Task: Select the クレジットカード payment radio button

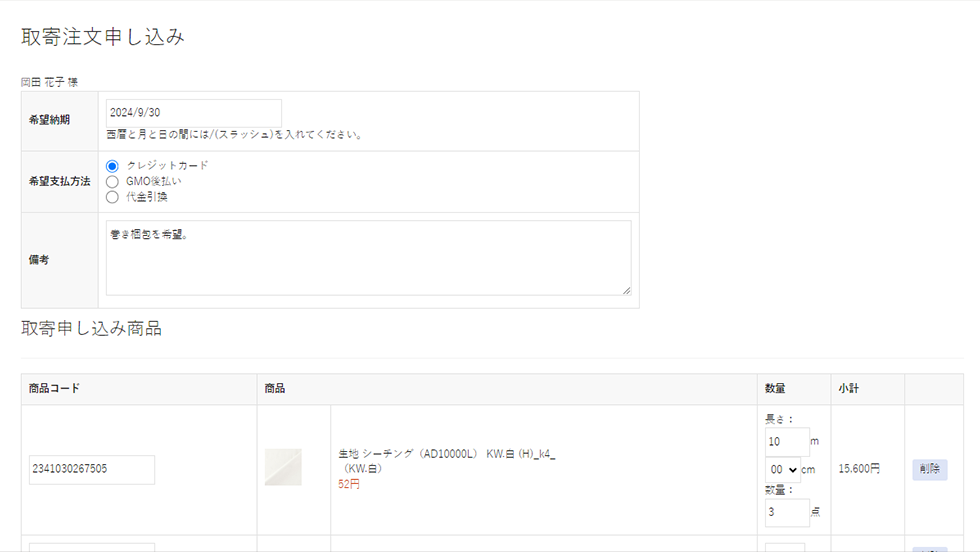Action: [112, 166]
